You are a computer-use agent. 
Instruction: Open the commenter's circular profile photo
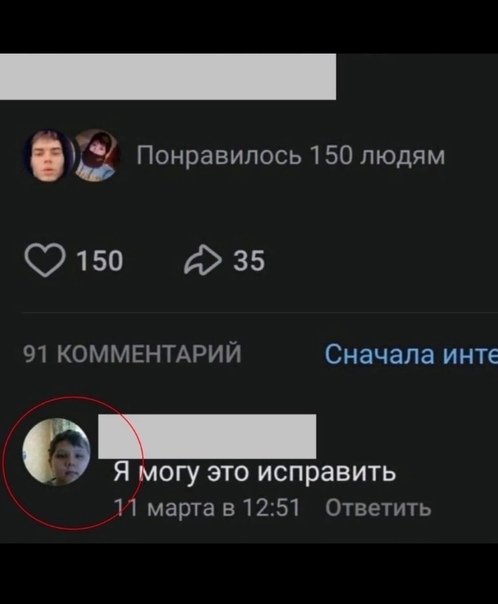56,451
